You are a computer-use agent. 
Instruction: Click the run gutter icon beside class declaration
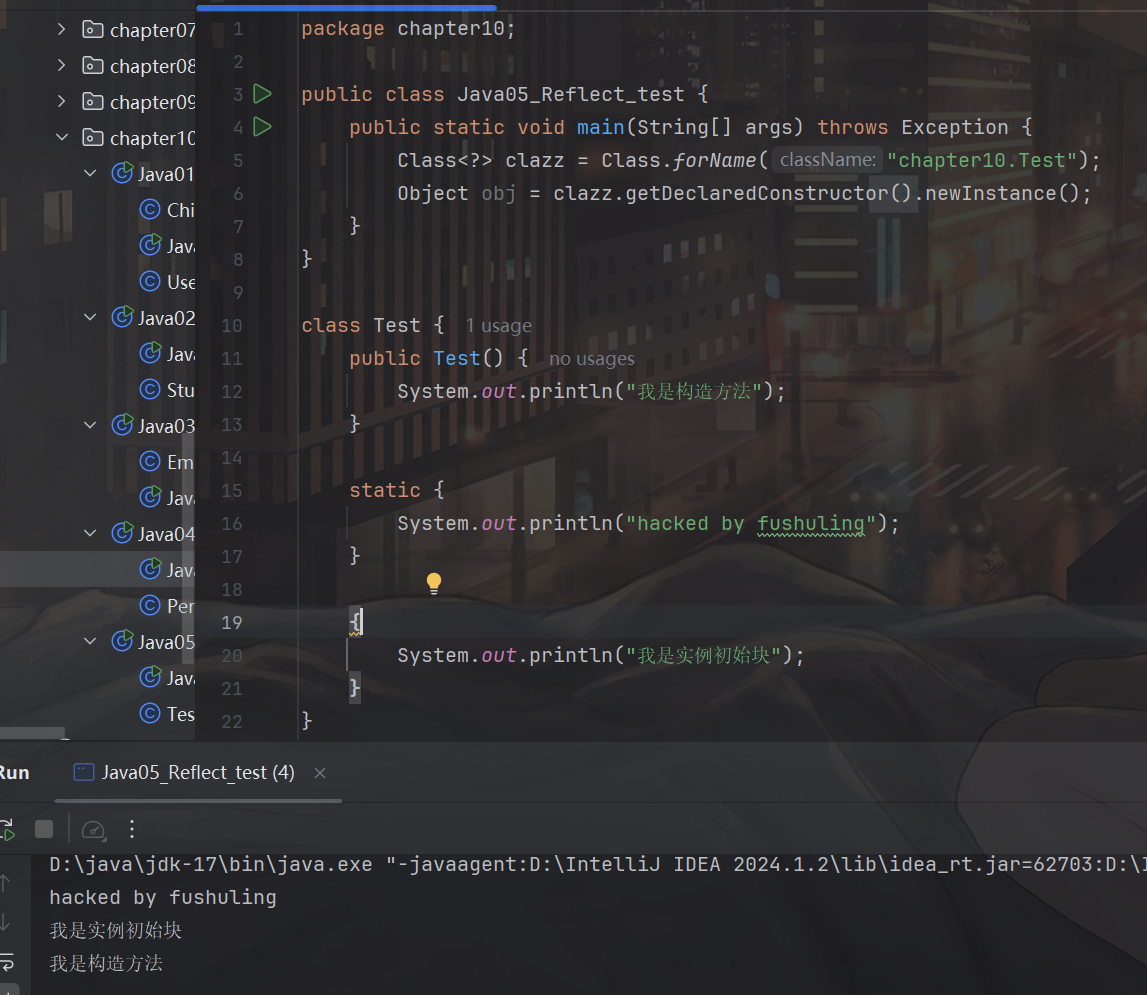(x=262, y=94)
